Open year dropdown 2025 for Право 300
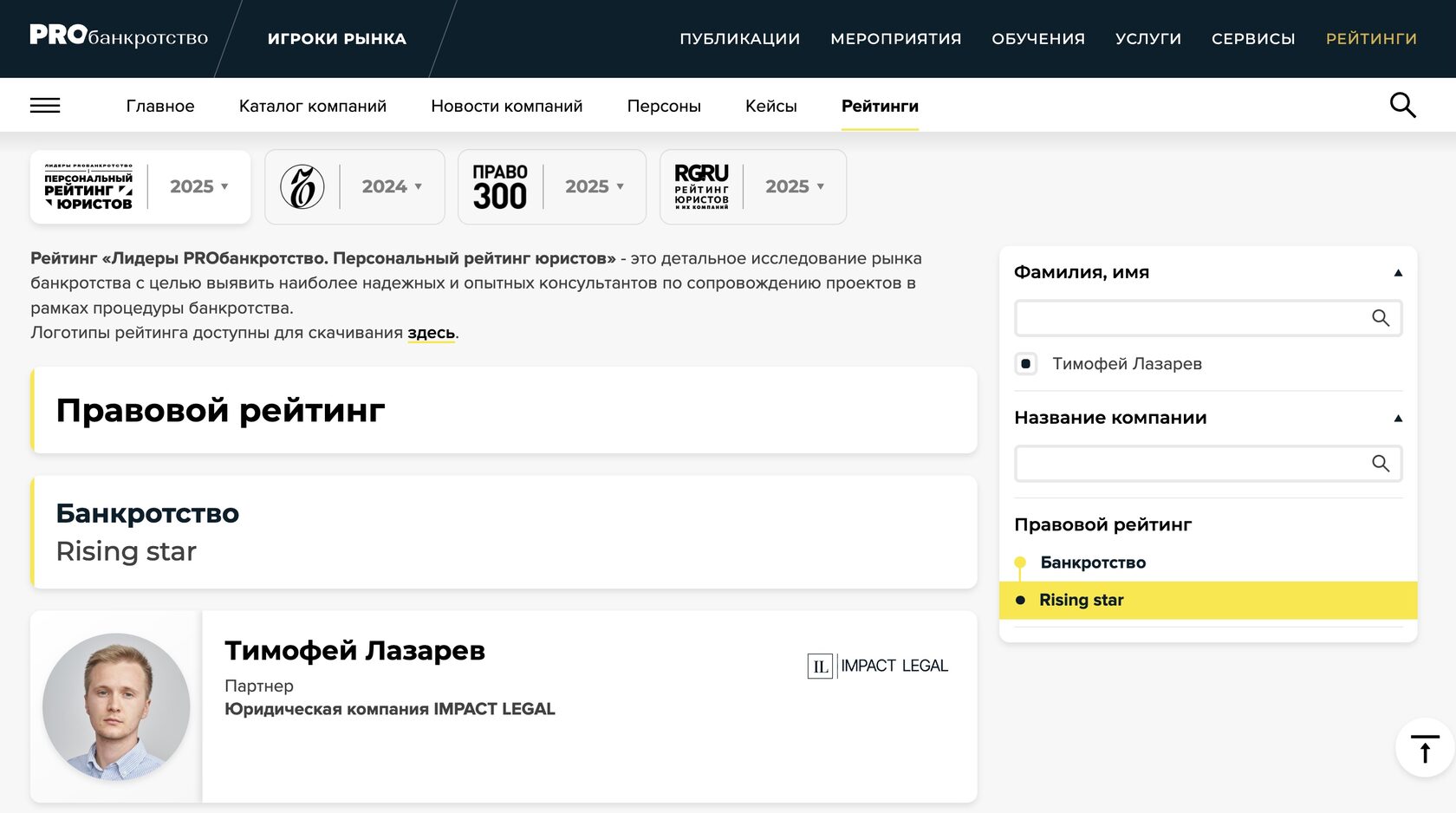Screen dimensions: 1456x813 pos(595,186)
